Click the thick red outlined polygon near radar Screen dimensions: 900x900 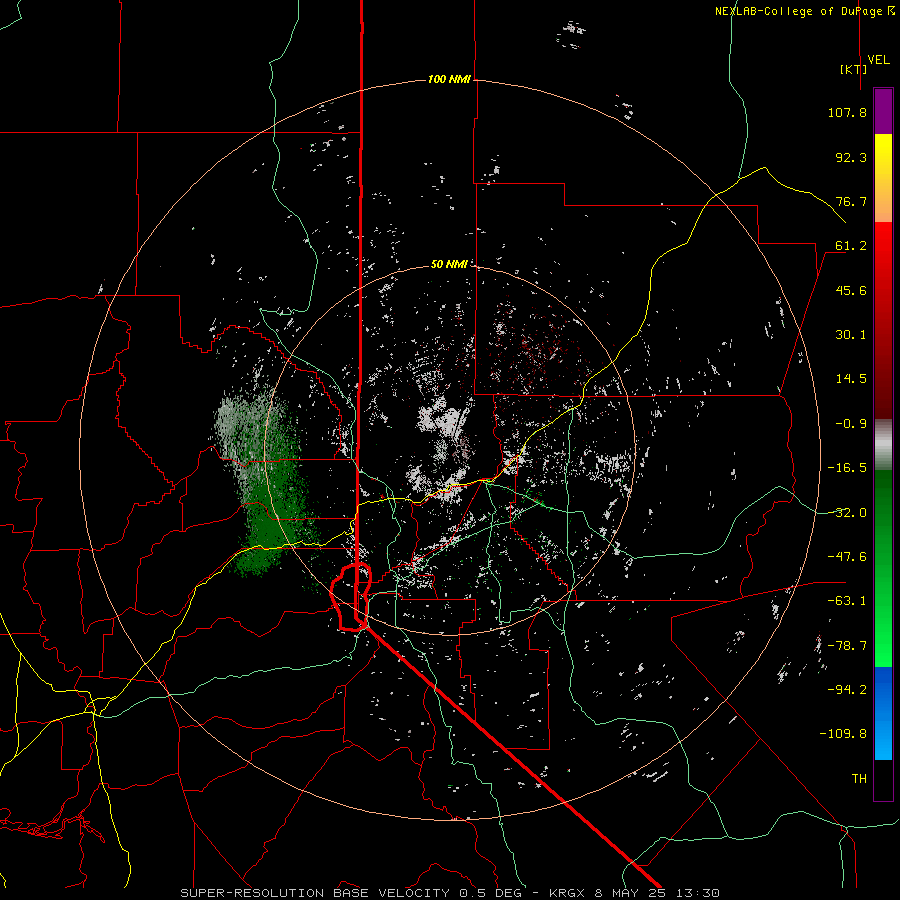[x=351, y=597]
